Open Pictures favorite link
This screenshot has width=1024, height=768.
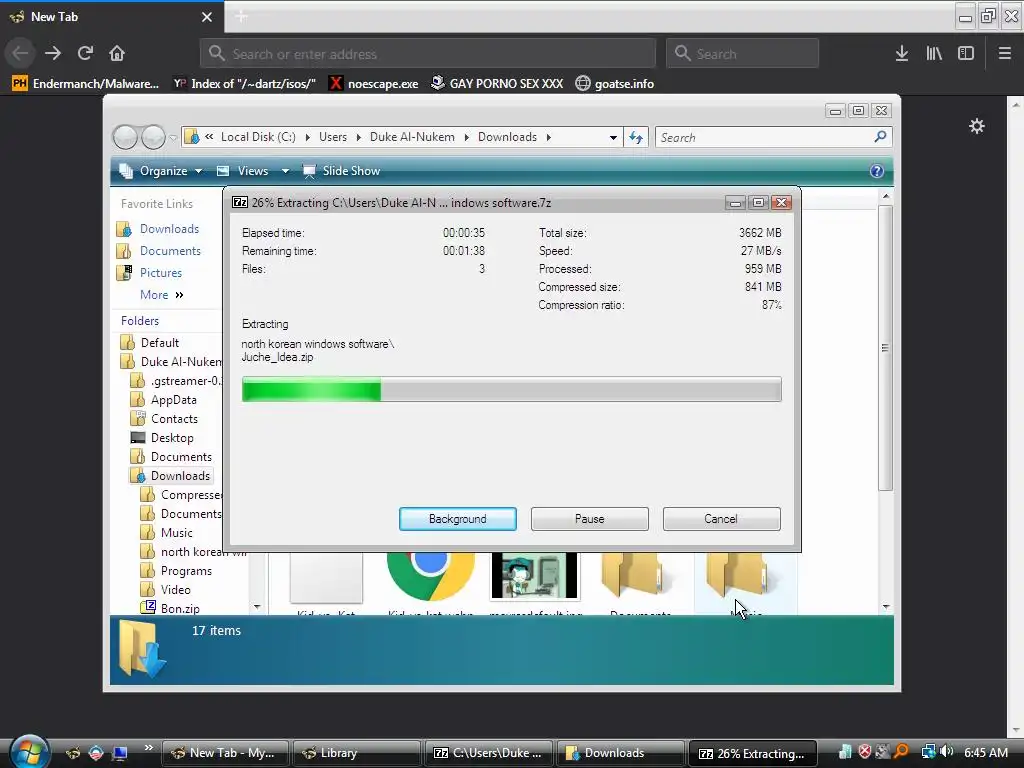tap(161, 273)
